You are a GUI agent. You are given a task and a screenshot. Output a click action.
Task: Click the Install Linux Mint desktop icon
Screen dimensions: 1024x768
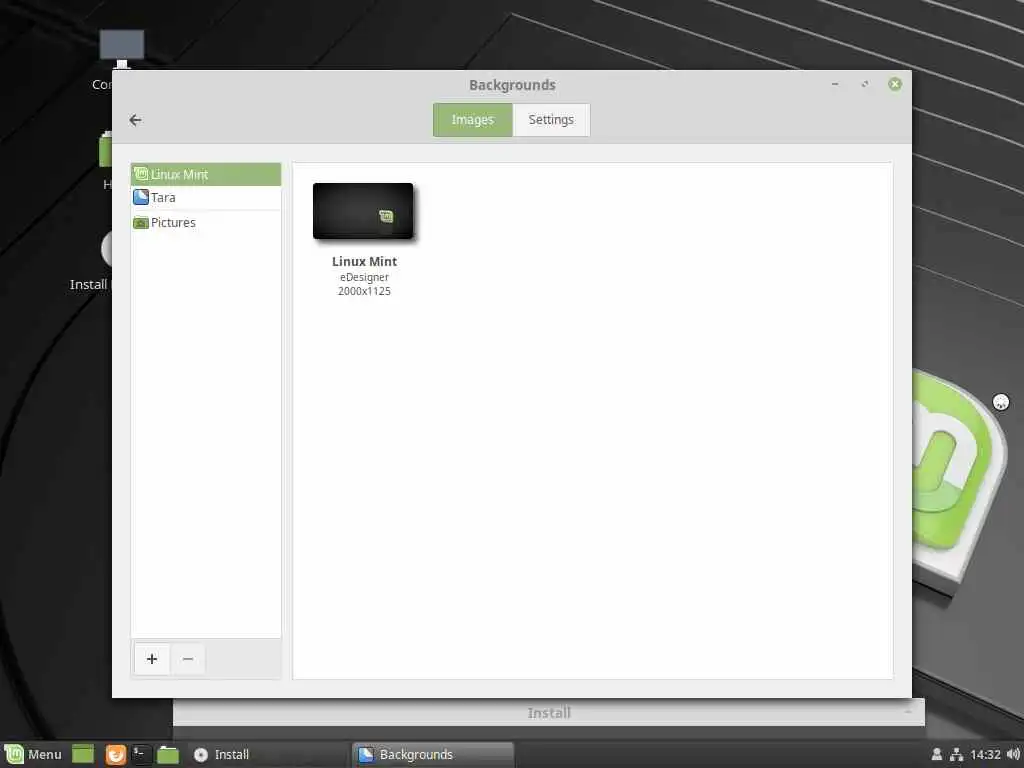pyautogui.click(x=91, y=264)
